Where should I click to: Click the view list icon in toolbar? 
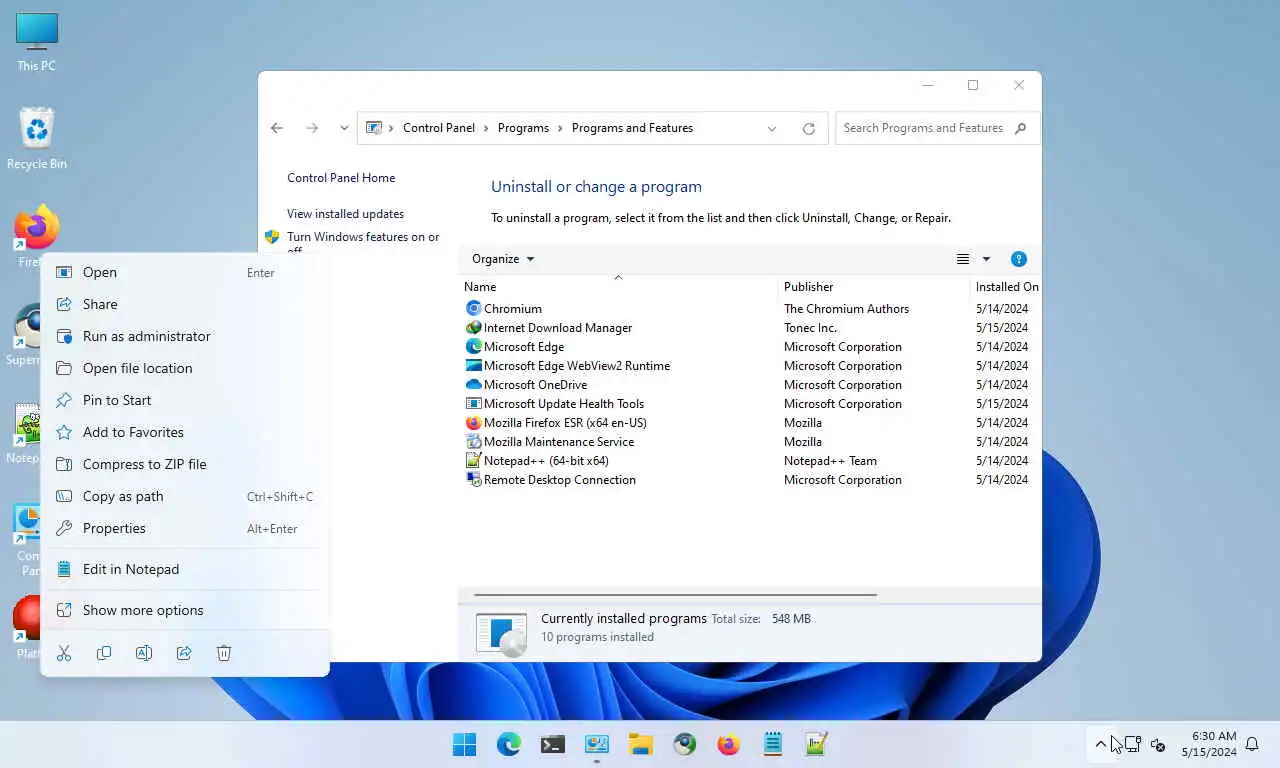963,259
